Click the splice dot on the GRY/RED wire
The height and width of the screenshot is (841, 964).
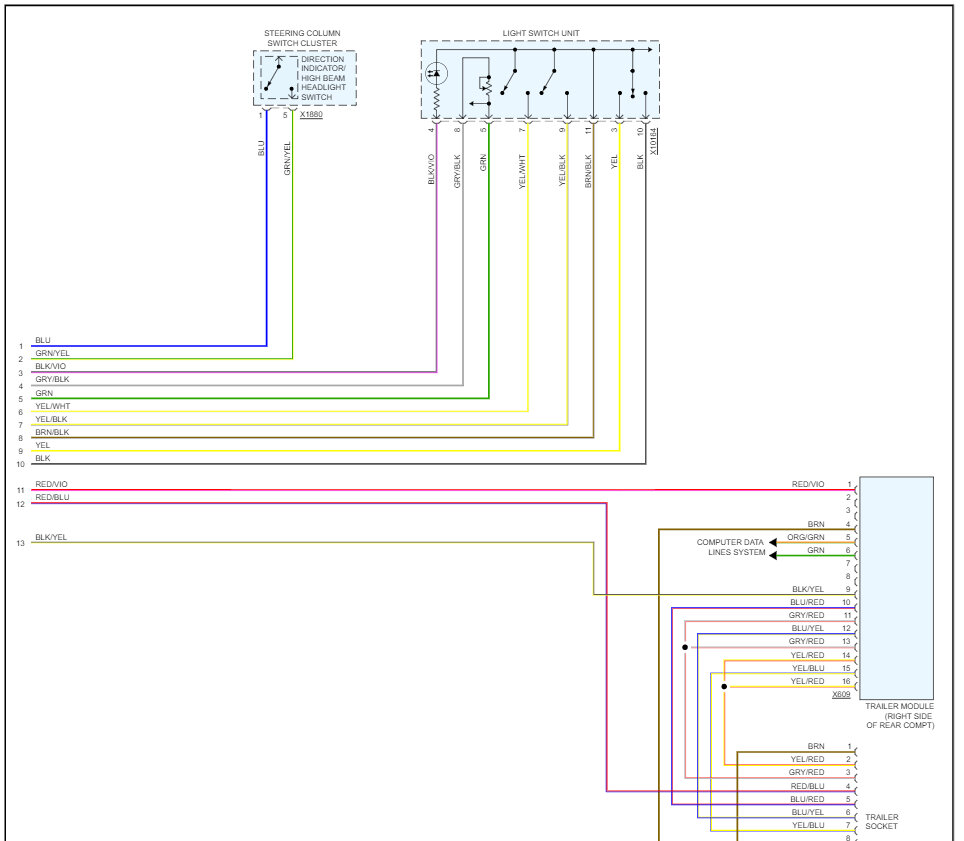pyautogui.click(x=685, y=647)
